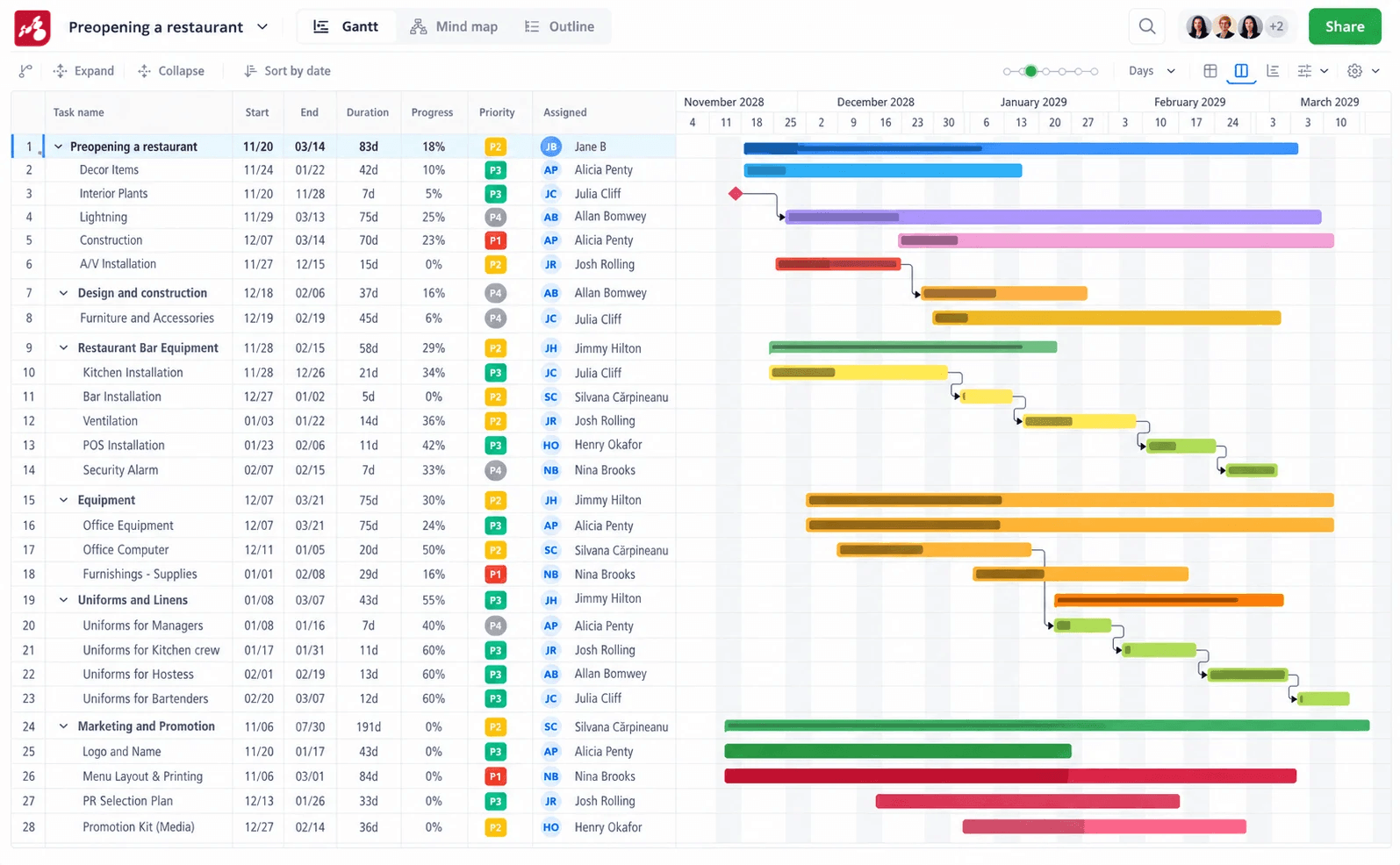Click the P1 priority badge for Construction
This screenshot has width=1400, height=865.
(x=496, y=240)
